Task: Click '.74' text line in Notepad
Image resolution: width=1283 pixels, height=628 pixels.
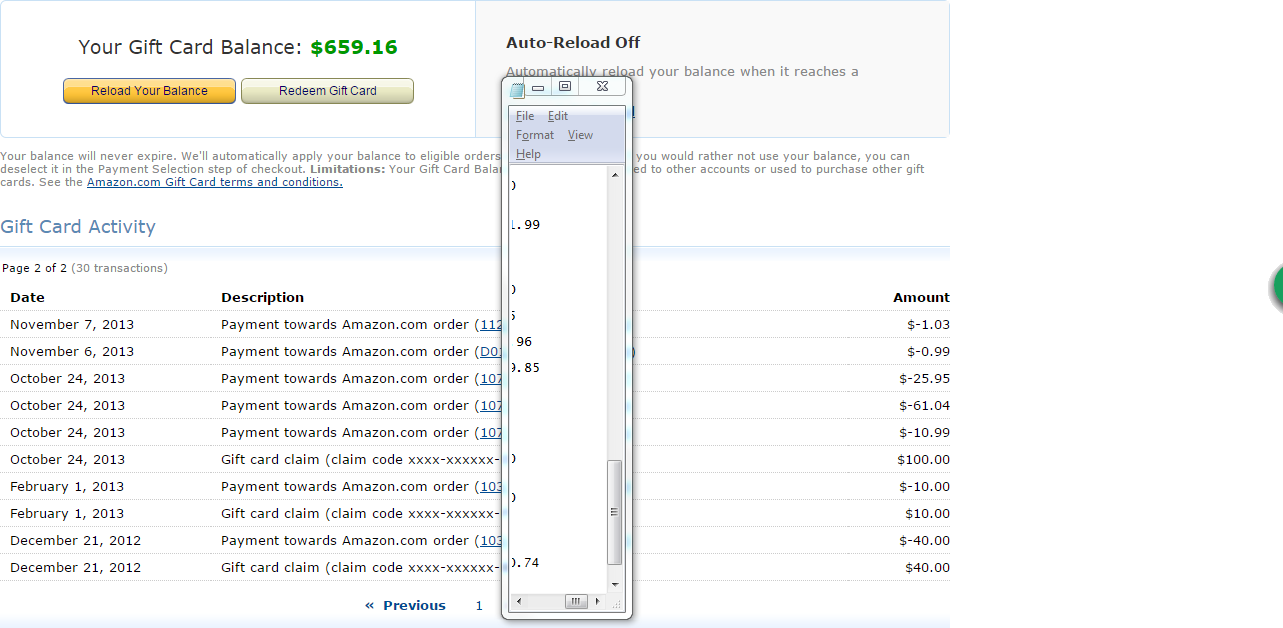Action: 525,563
